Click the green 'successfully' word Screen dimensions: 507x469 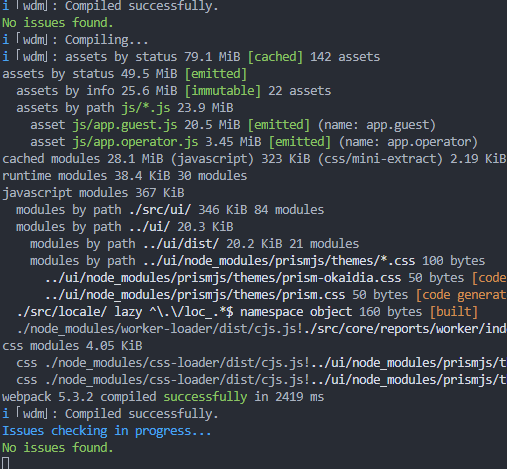pos(205,397)
